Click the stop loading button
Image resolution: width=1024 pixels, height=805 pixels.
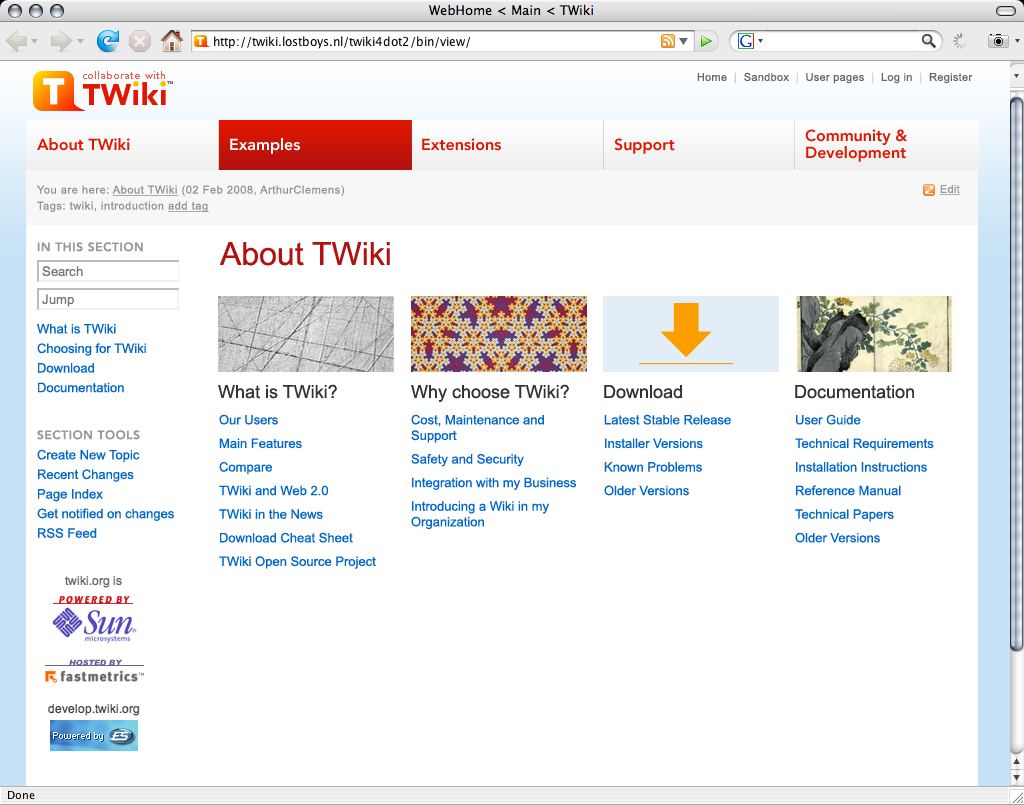tap(140, 41)
